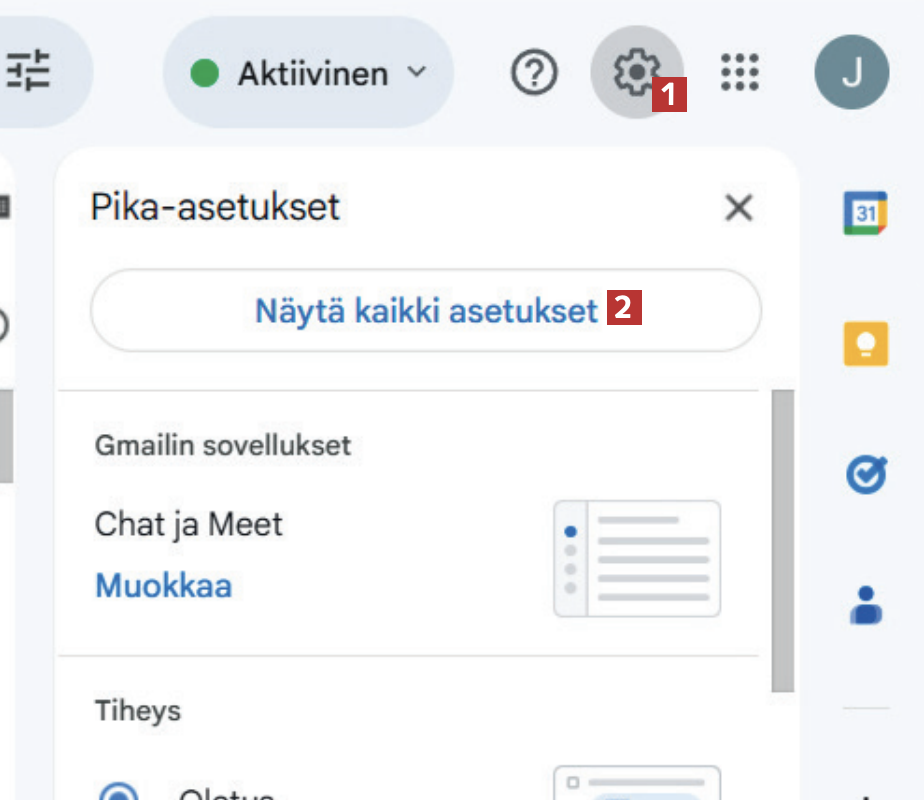924x800 pixels.
Task: Click the Oletus density preview thumbnail
Action: coord(637,784)
